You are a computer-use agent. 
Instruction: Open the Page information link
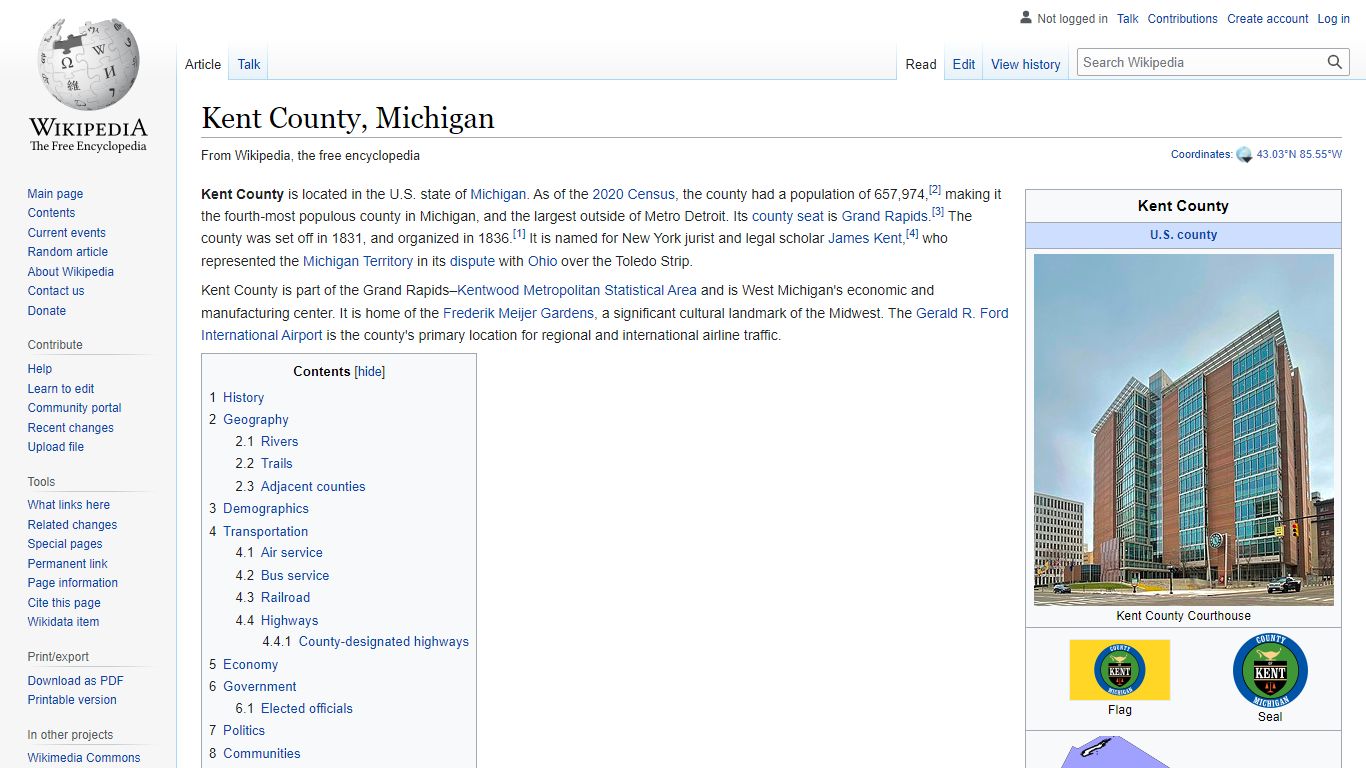coord(72,583)
